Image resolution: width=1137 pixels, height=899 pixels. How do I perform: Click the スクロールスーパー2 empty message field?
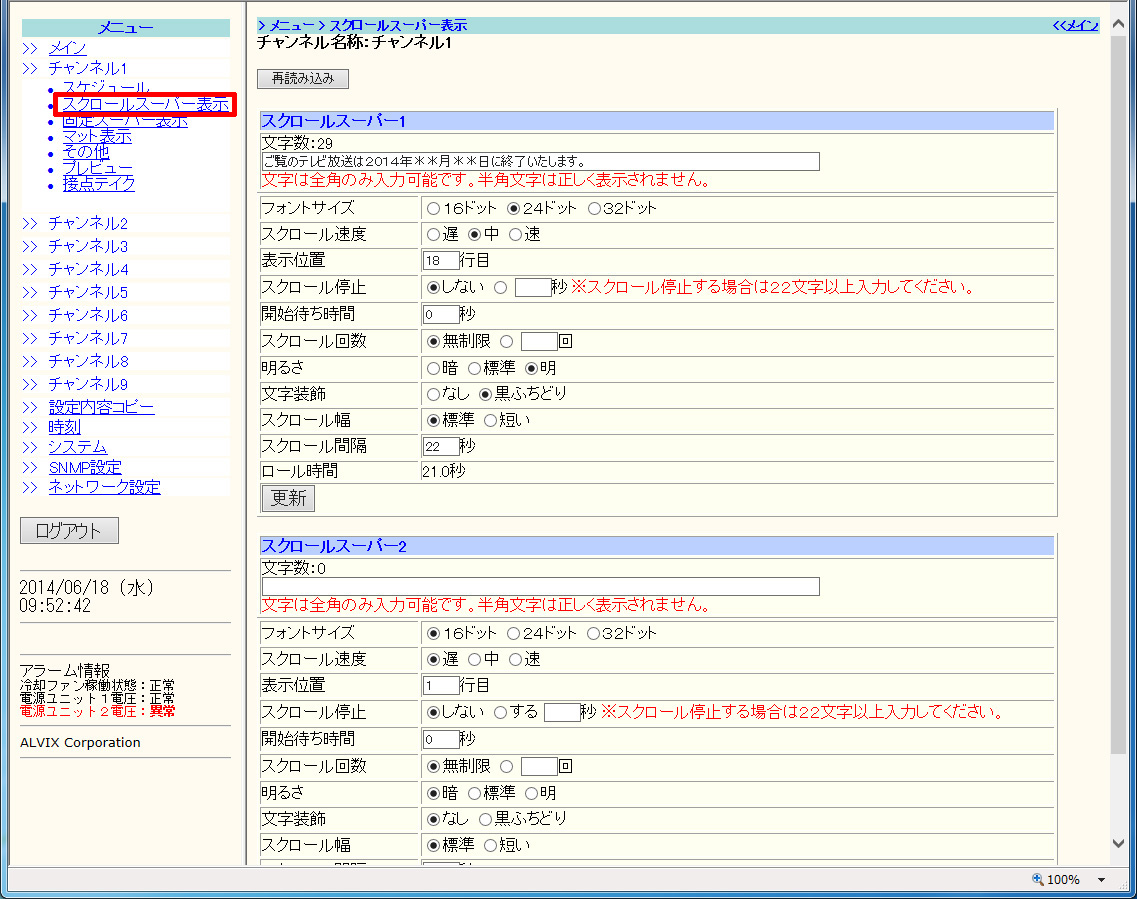coord(540,586)
